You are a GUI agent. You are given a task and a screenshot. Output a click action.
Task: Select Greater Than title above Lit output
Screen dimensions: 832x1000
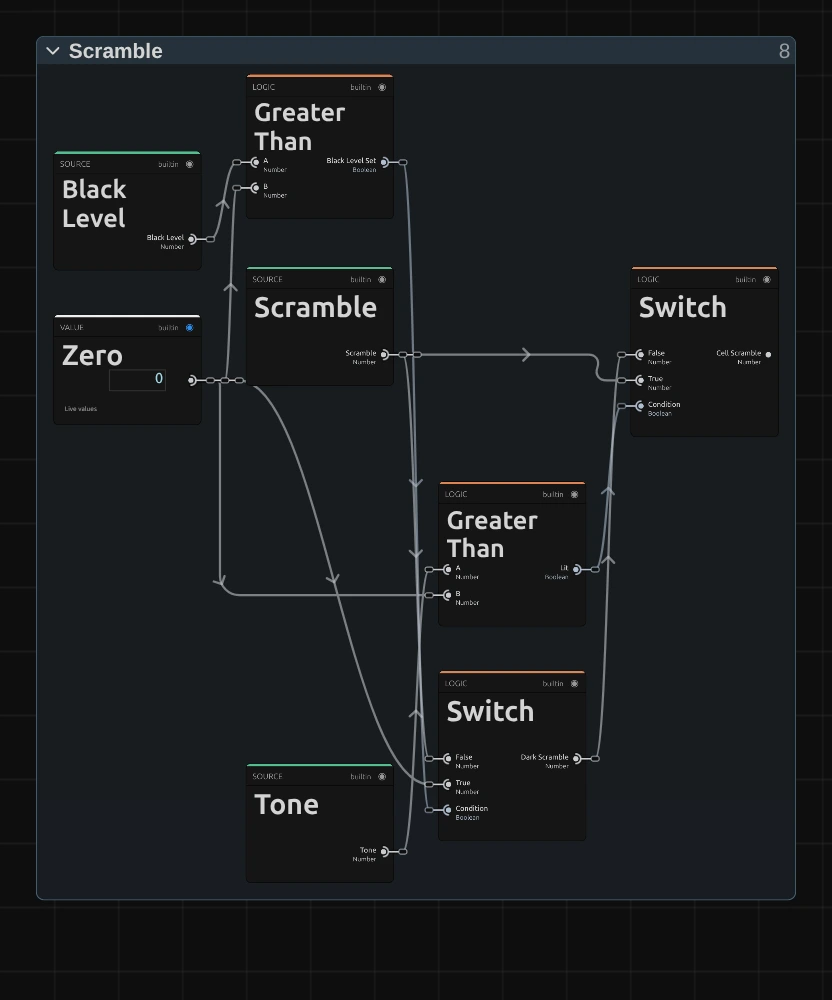(x=492, y=534)
